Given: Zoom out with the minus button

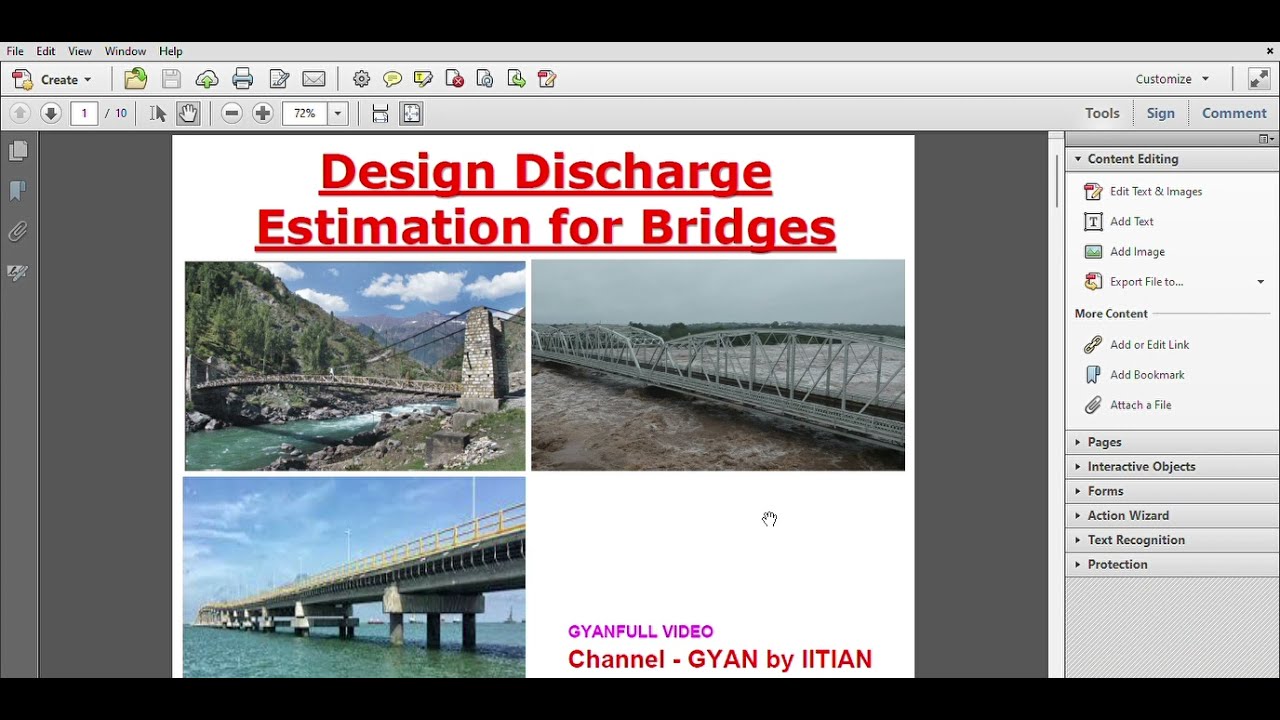Looking at the screenshot, I should tap(232, 113).
